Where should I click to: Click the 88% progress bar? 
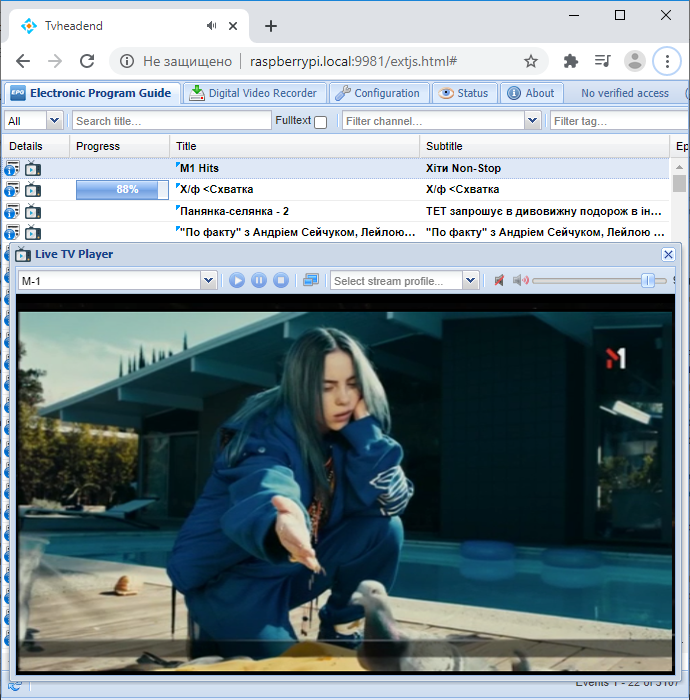122,189
